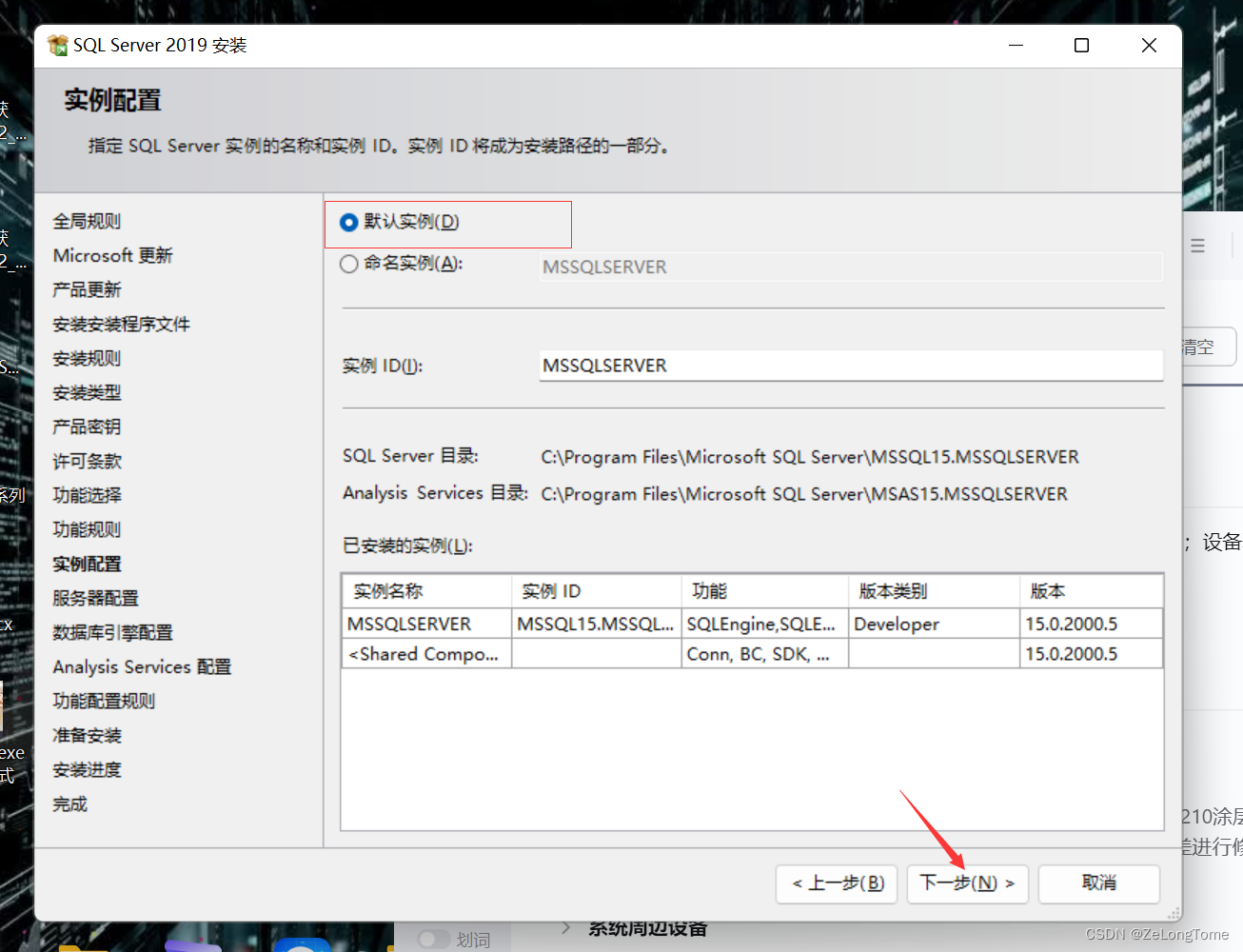Viewport: 1243px width, 952px height.
Task: Click the MSSQL15.MSSQL... instance ID cell
Action: 597,624
